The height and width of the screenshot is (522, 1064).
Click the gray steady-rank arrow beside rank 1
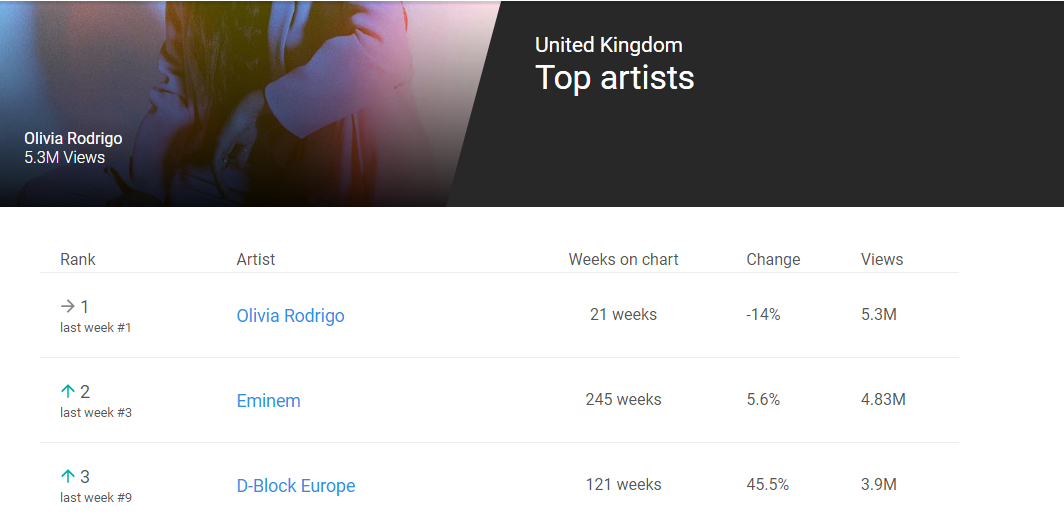pyautogui.click(x=67, y=307)
